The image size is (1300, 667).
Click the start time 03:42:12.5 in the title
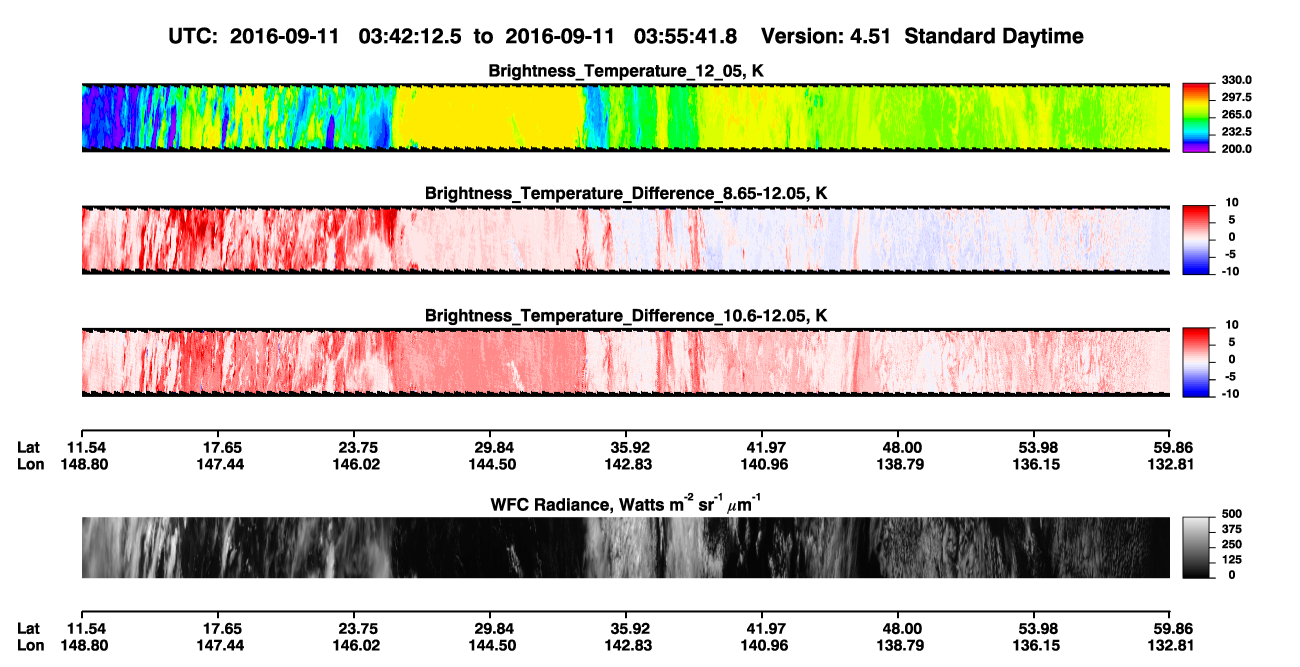pyautogui.click(x=410, y=37)
